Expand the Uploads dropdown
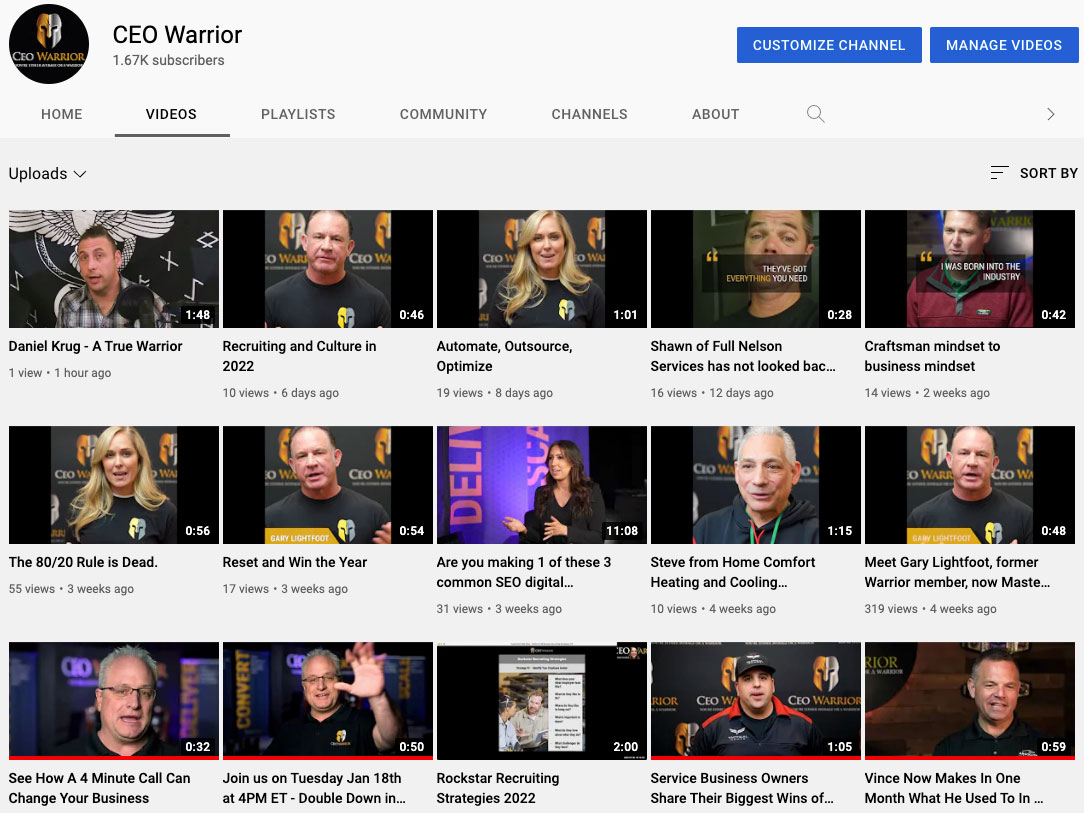Image resolution: width=1084 pixels, height=813 pixels. click(x=47, y=174)
